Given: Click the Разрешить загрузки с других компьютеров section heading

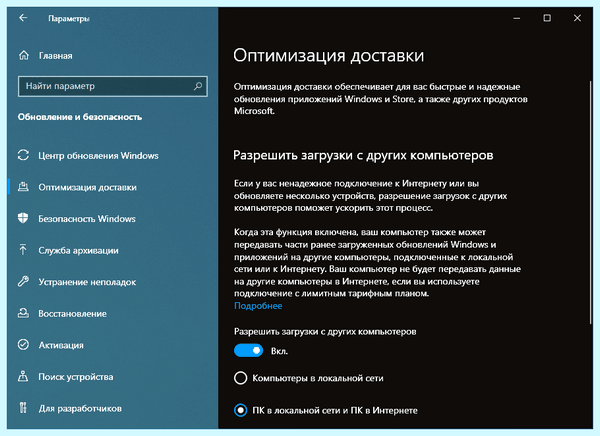Looking at the screenshot, I should pyautogui.click(x=363, y=155).
